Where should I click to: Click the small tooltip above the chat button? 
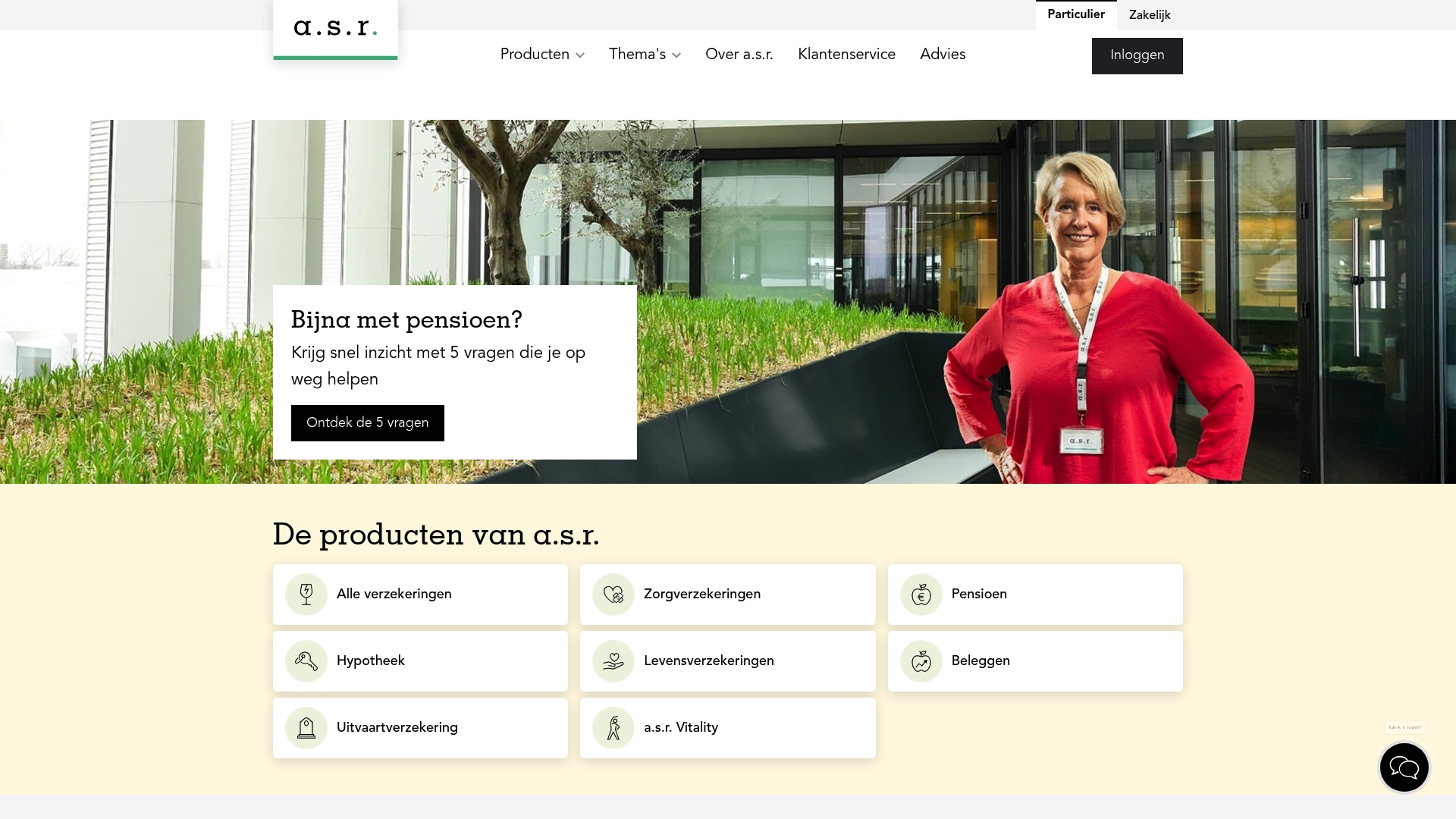coord(1404,727)
